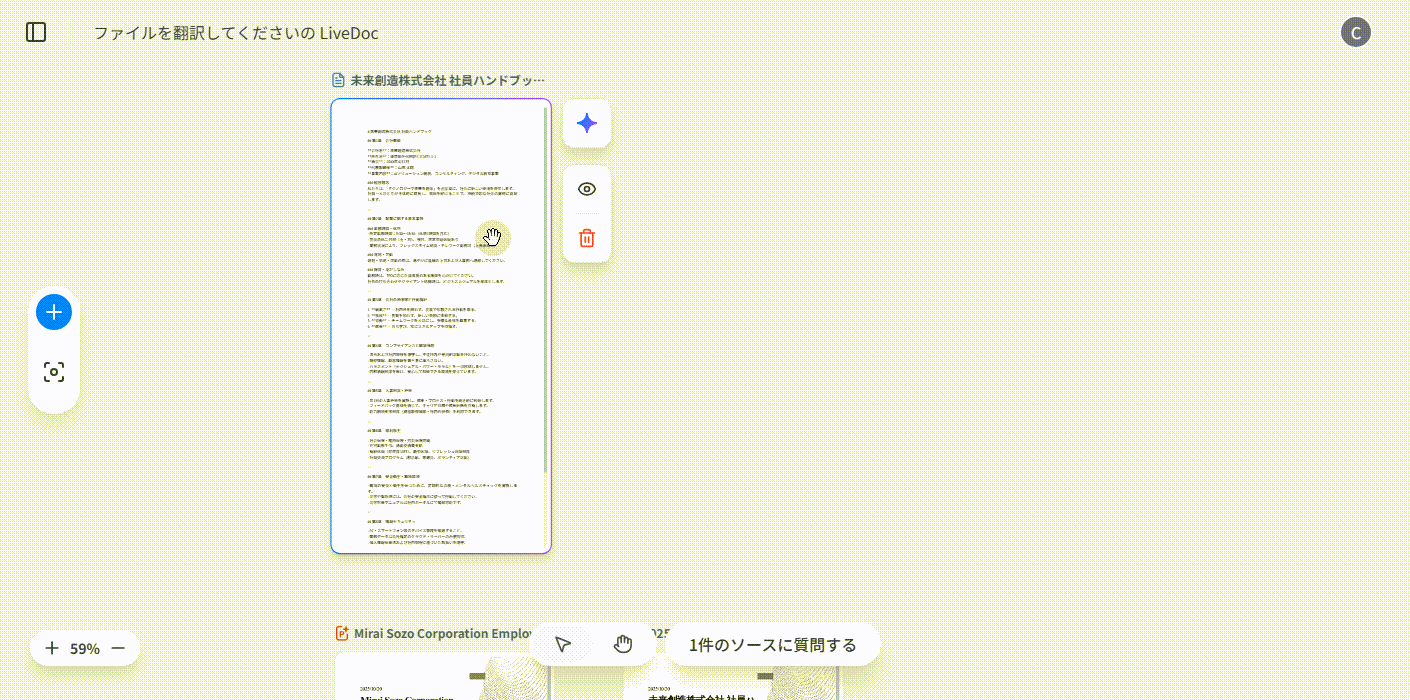Image resolution: width=1410 pixels, height=700 pixels.
Task: Zoom in with the plus icon
Action: [x=52, y=648]
